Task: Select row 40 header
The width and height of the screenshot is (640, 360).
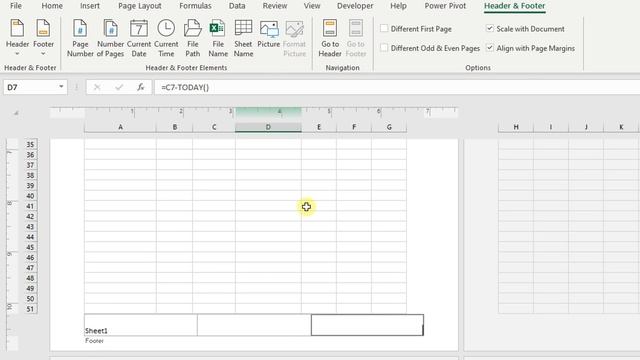Action: click(x=30, y=196)
